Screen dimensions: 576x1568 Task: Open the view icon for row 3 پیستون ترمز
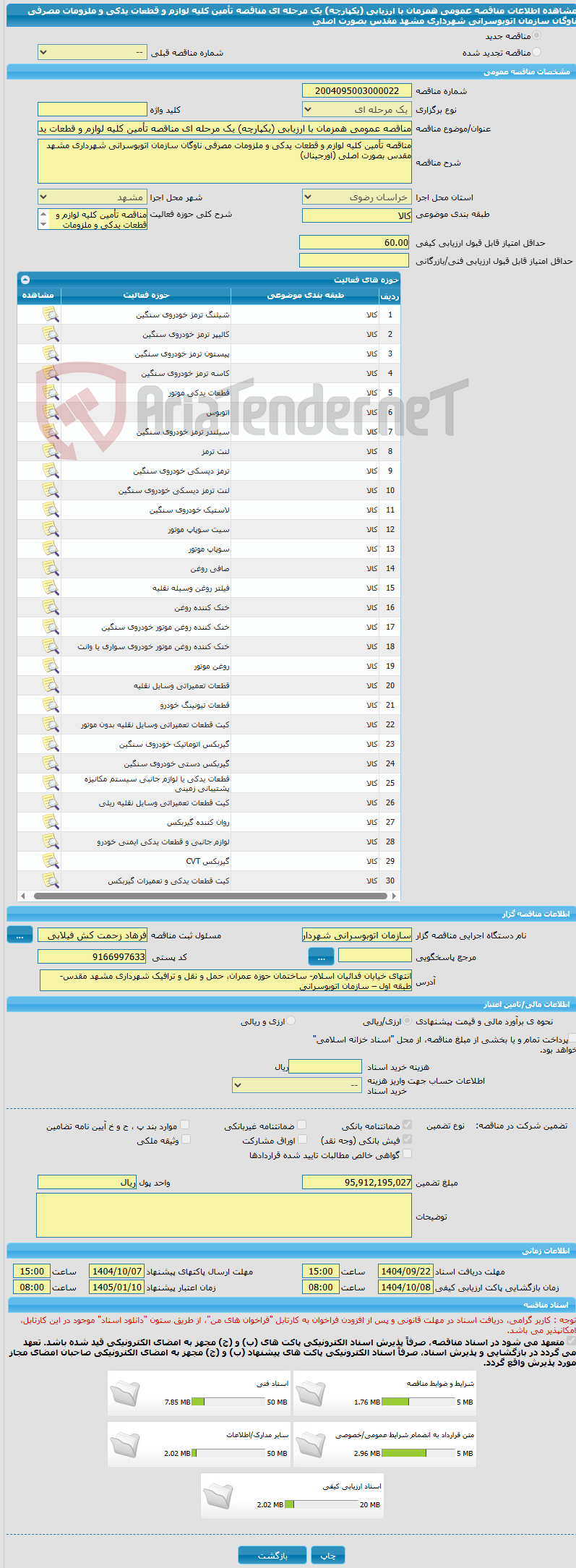(x=50, y=354)
